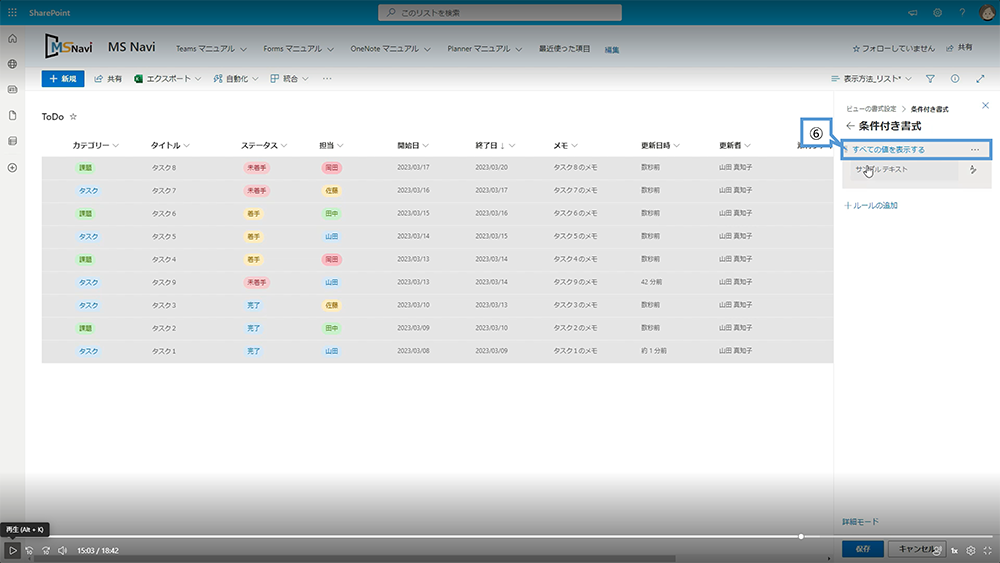Expand list to full page view icon
The image size is (1000, 563).
coord(980,79)
